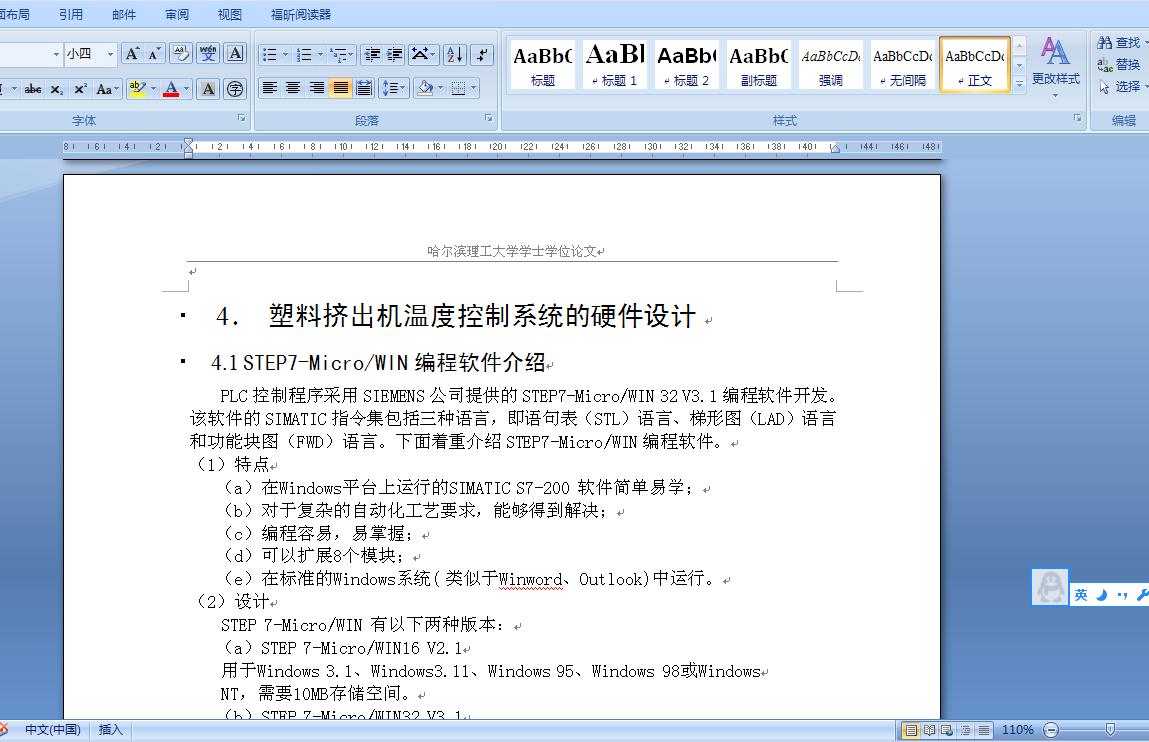Screen dimensions: 1149x742
Task: Apply Strikethrough to text
Action: pos(35,87)
